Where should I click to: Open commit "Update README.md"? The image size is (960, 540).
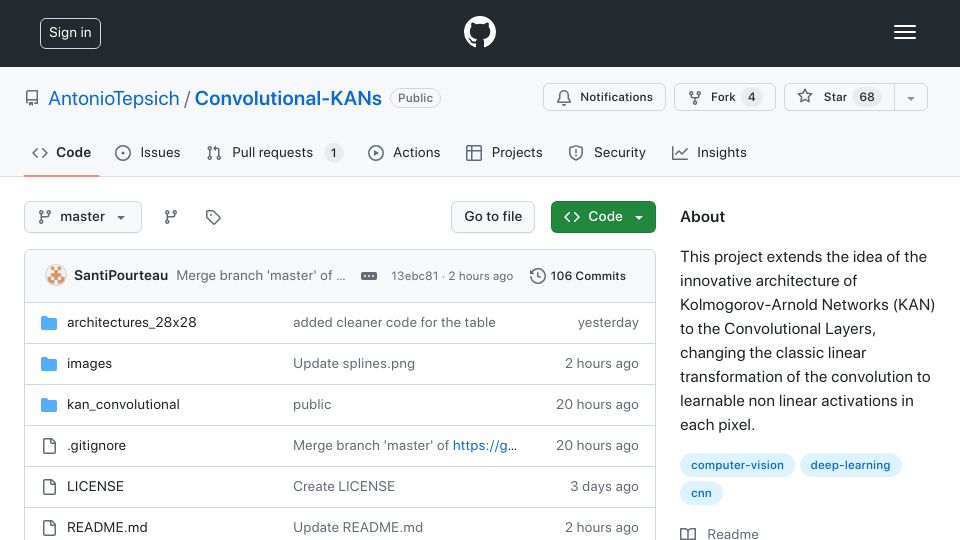[358, 528]
